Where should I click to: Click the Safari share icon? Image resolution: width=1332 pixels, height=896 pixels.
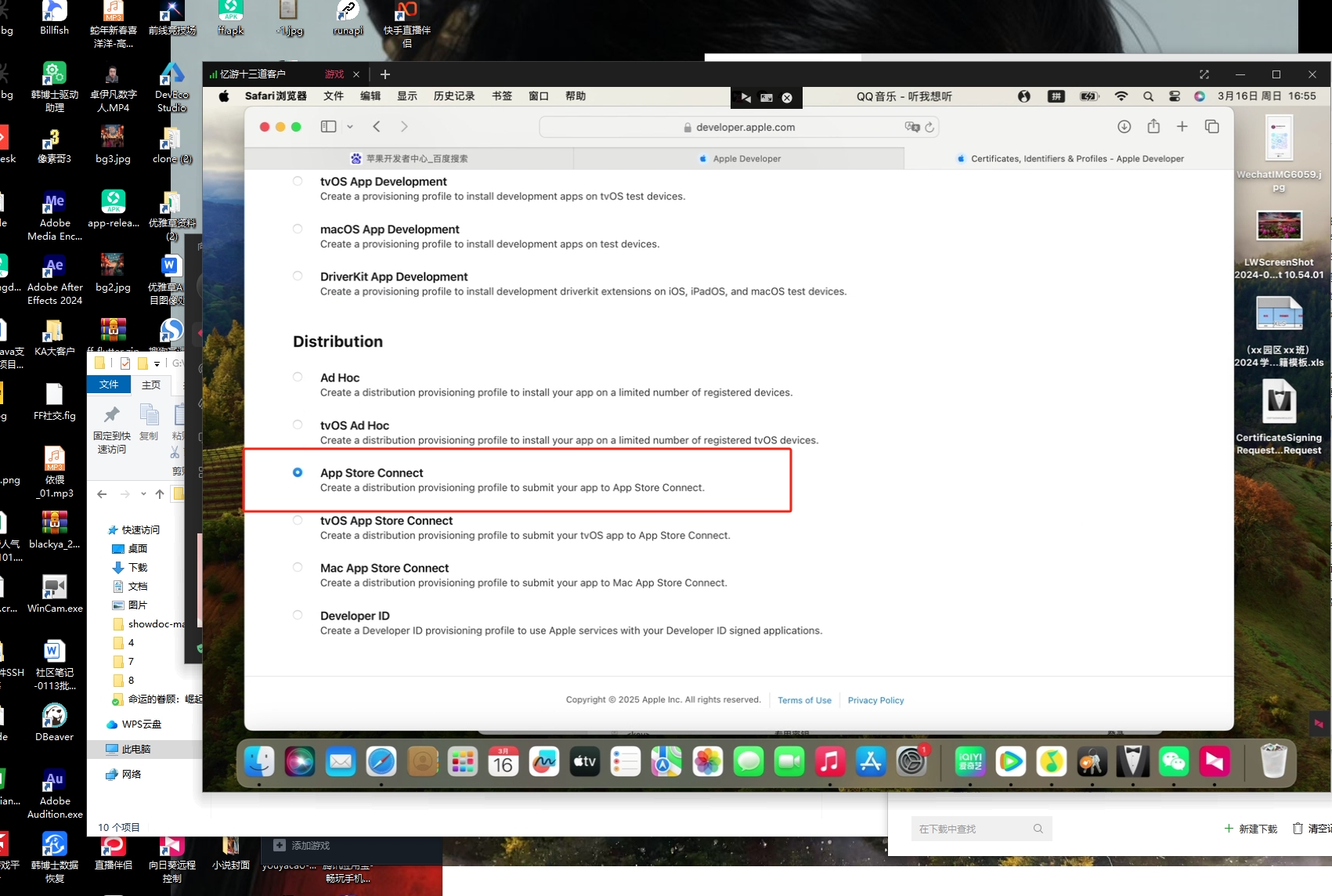[1153, 126]
